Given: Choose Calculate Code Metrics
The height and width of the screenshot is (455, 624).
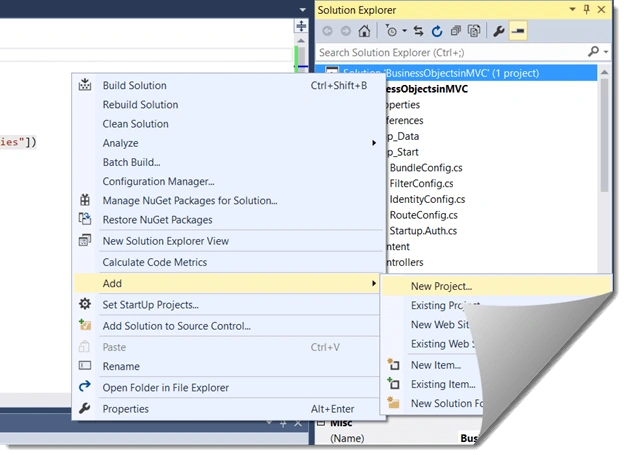Looking at the screenshot, I should (x=229, y=262).
